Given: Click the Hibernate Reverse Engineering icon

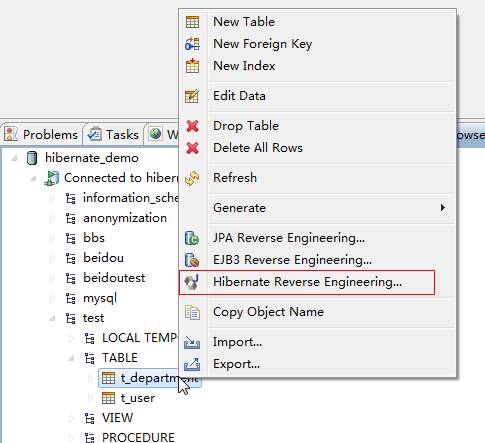Looking at the screenshot, I should coord(192,282).
